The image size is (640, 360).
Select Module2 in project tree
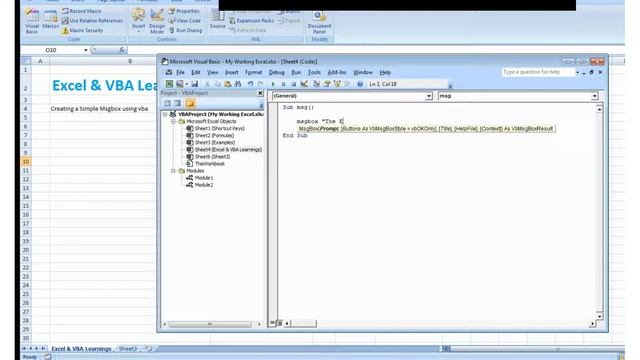[204, 185]
